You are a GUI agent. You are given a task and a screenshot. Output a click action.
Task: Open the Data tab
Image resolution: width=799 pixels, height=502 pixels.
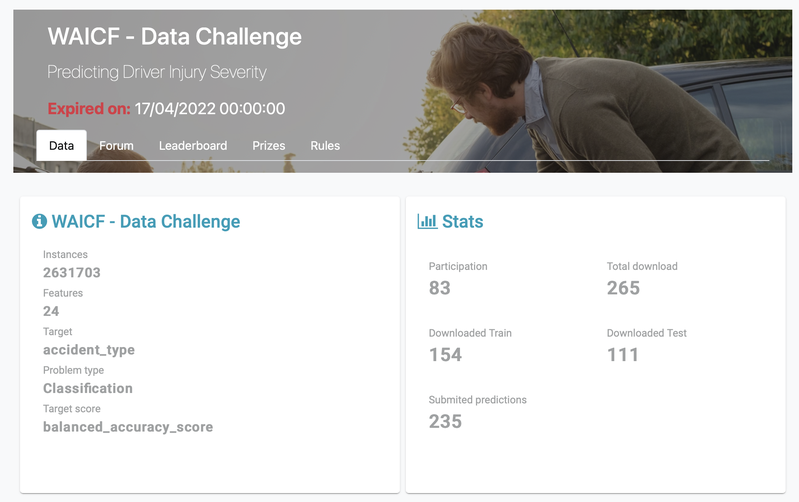click(62, 146)
